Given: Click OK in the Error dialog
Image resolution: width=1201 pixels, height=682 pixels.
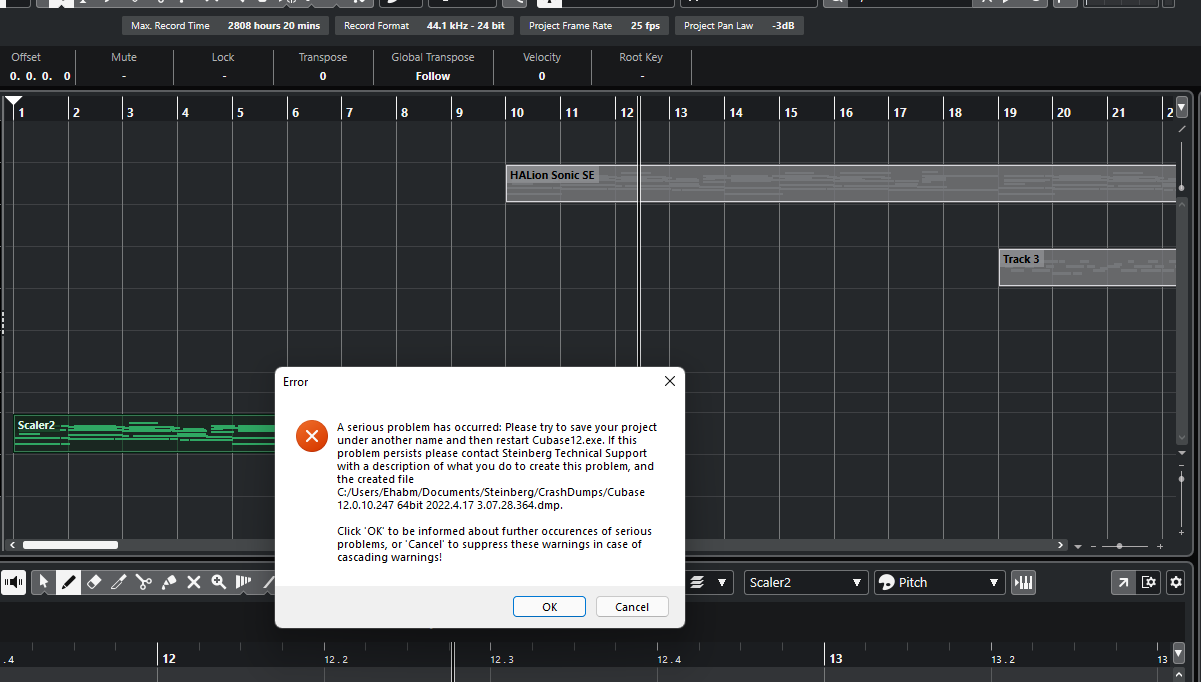Looking at the screenshot, I should click(549, 607).
